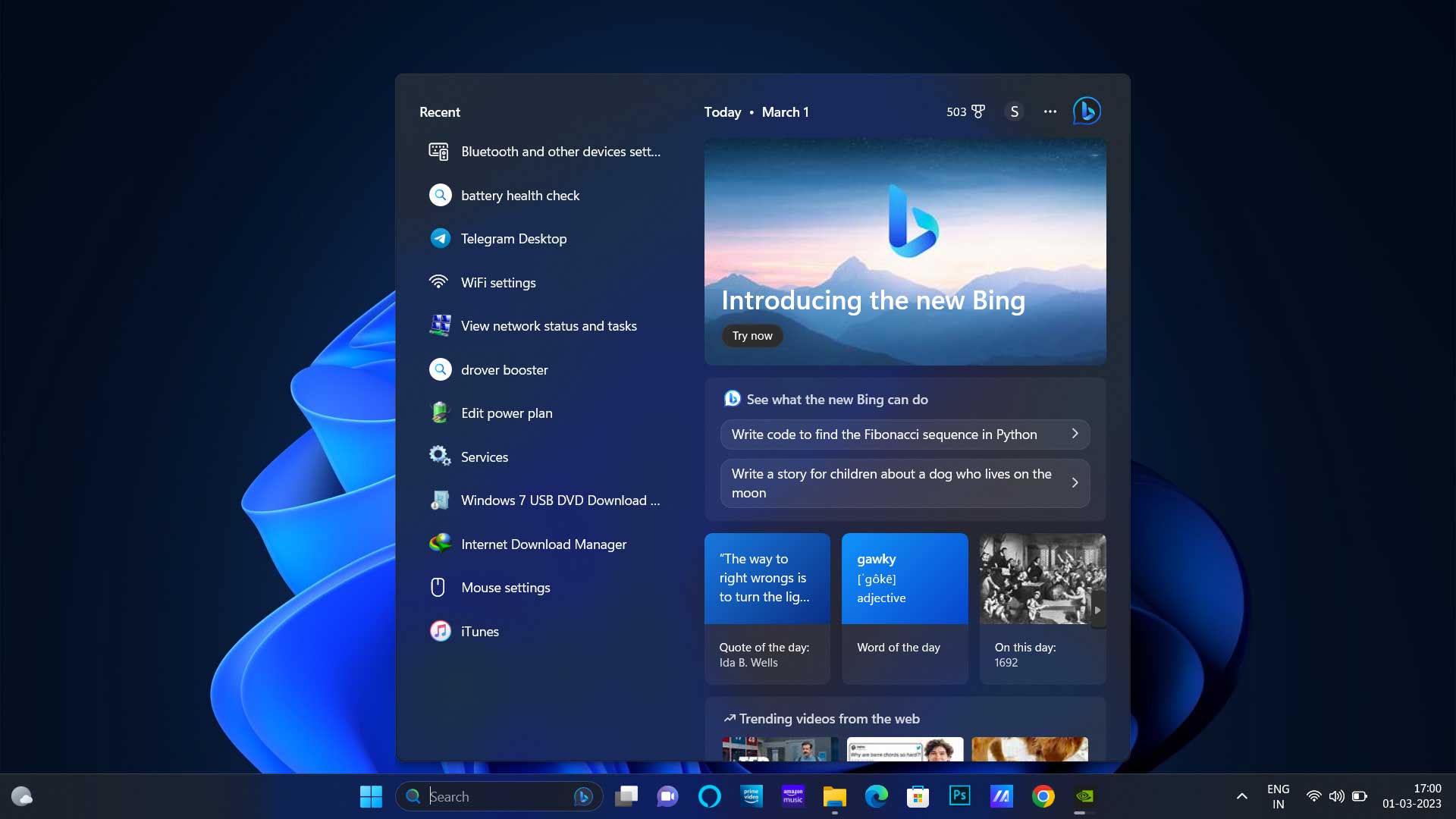Image resolution: width=1456 pixels, height=819 pixels.
Task: Open WiFi settings entry
Action: tap(545, 283)
